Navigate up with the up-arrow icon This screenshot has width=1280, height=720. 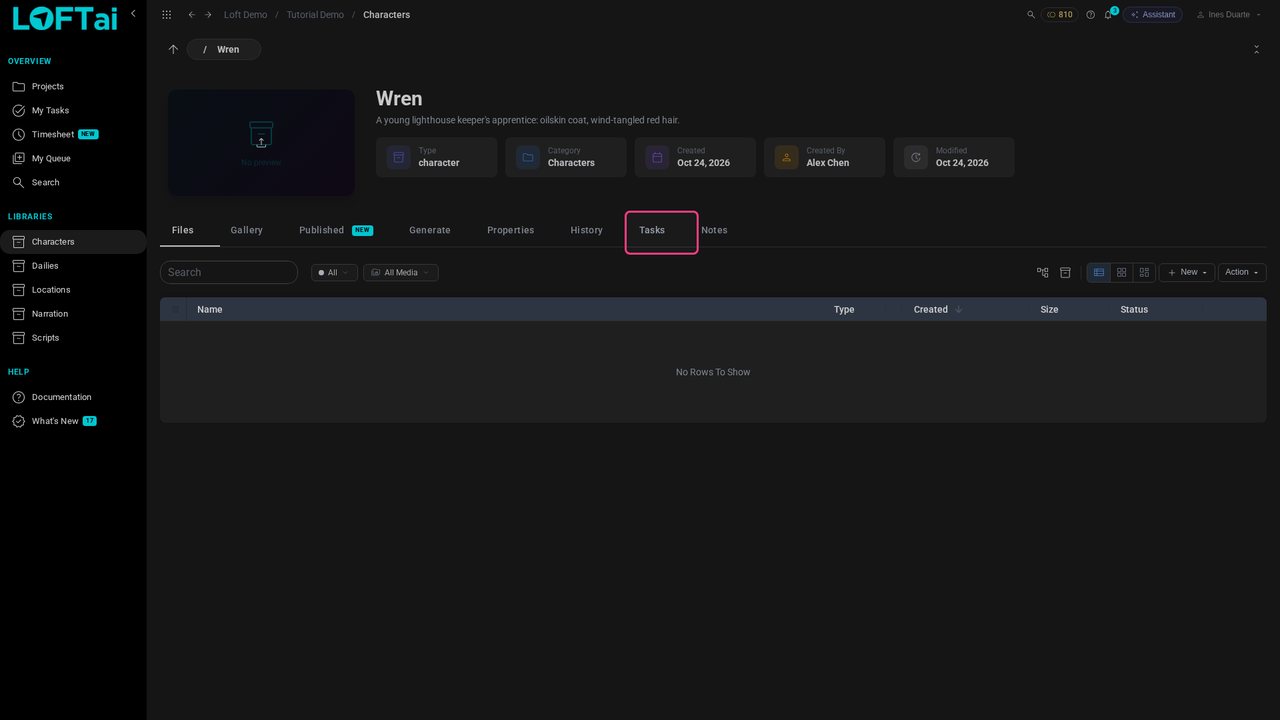coord(173,49)
